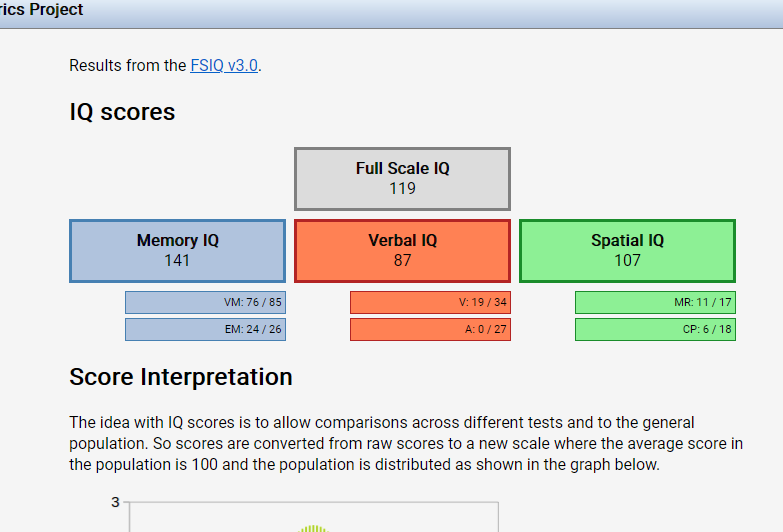
Task: Click the graph axis label 3
Action: click(115, 502)
